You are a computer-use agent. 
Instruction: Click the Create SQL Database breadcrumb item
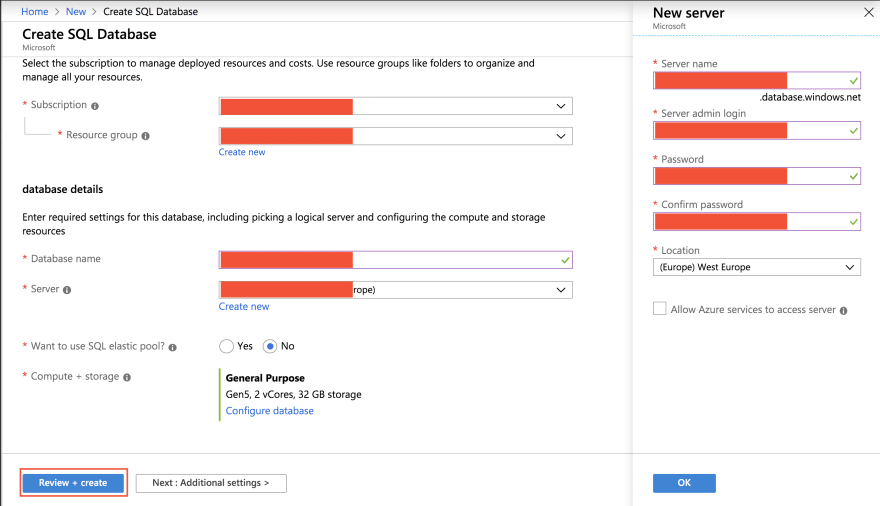(x=150, y=11)
